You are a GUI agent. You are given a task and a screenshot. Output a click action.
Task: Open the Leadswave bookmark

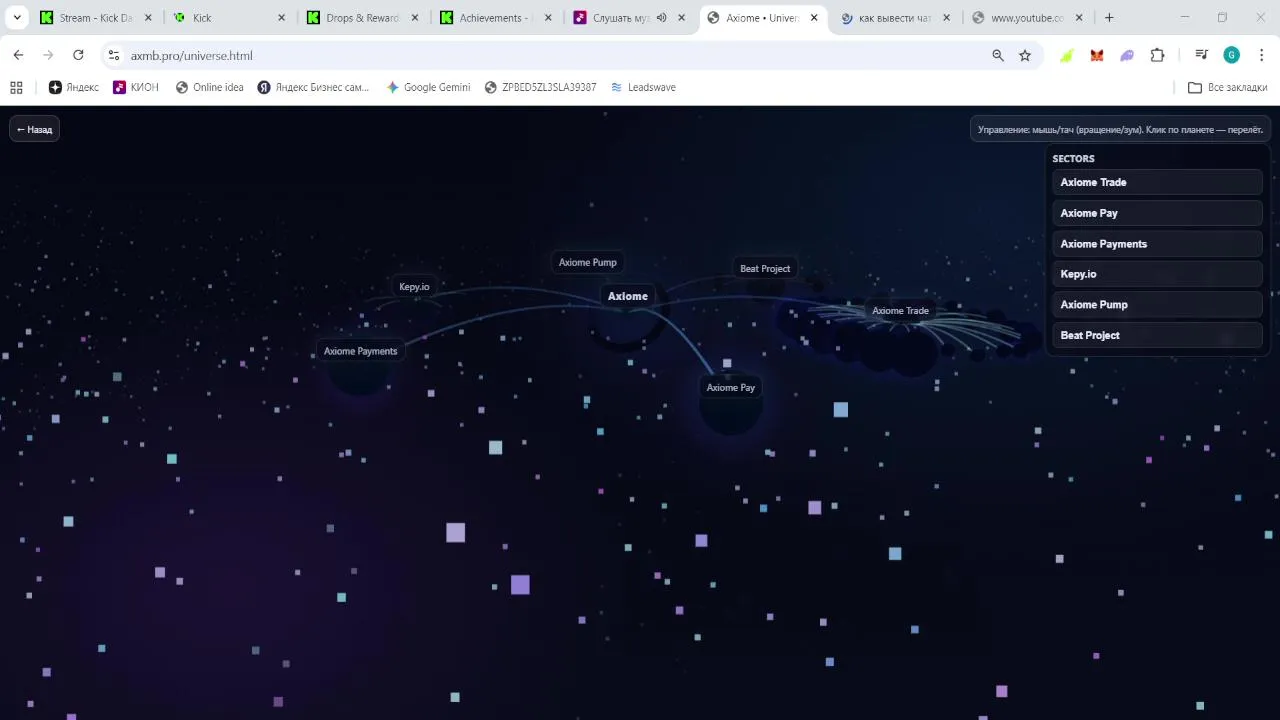pyautogui.click(x=643, y=87)
